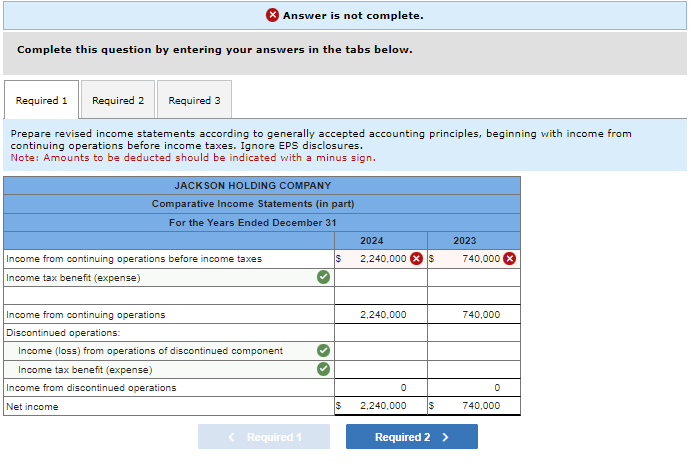697x467 pixels.
Task: Switch to the Required 3 tab
Action: pos(194,100)
